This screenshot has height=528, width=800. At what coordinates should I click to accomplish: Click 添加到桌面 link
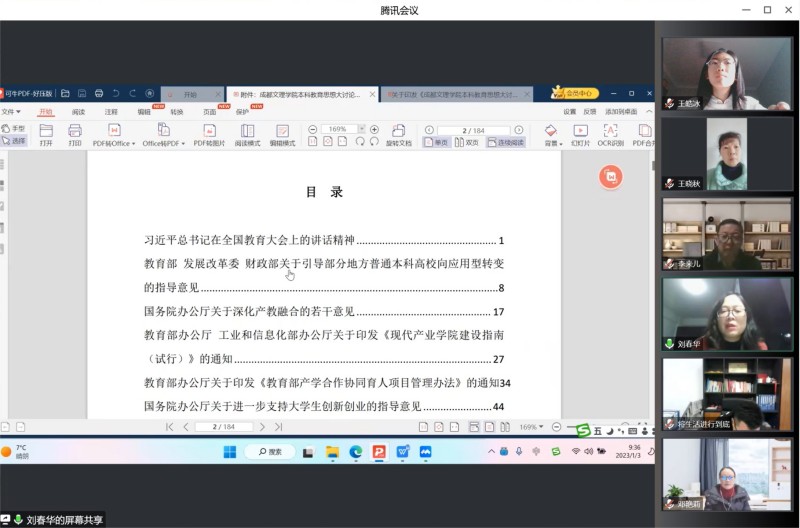620,112
